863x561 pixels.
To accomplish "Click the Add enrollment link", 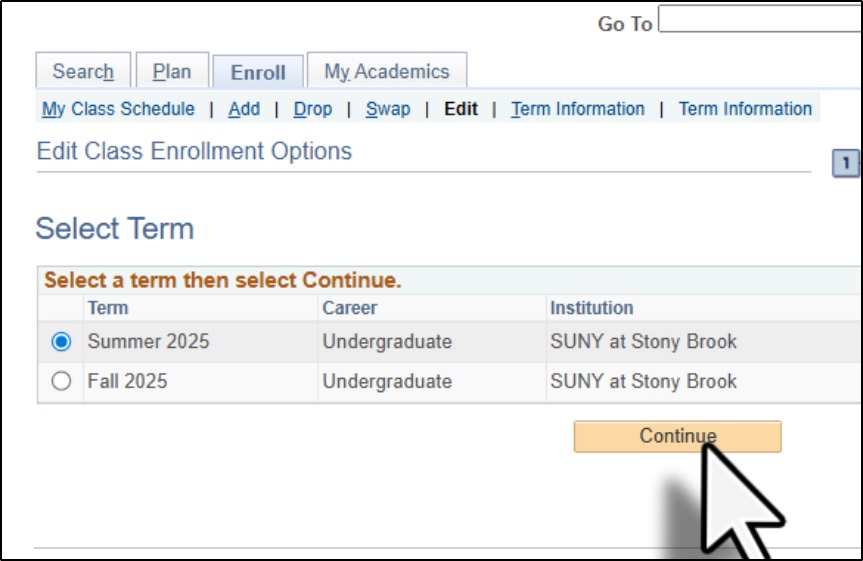I will click(x=244, y=109).
